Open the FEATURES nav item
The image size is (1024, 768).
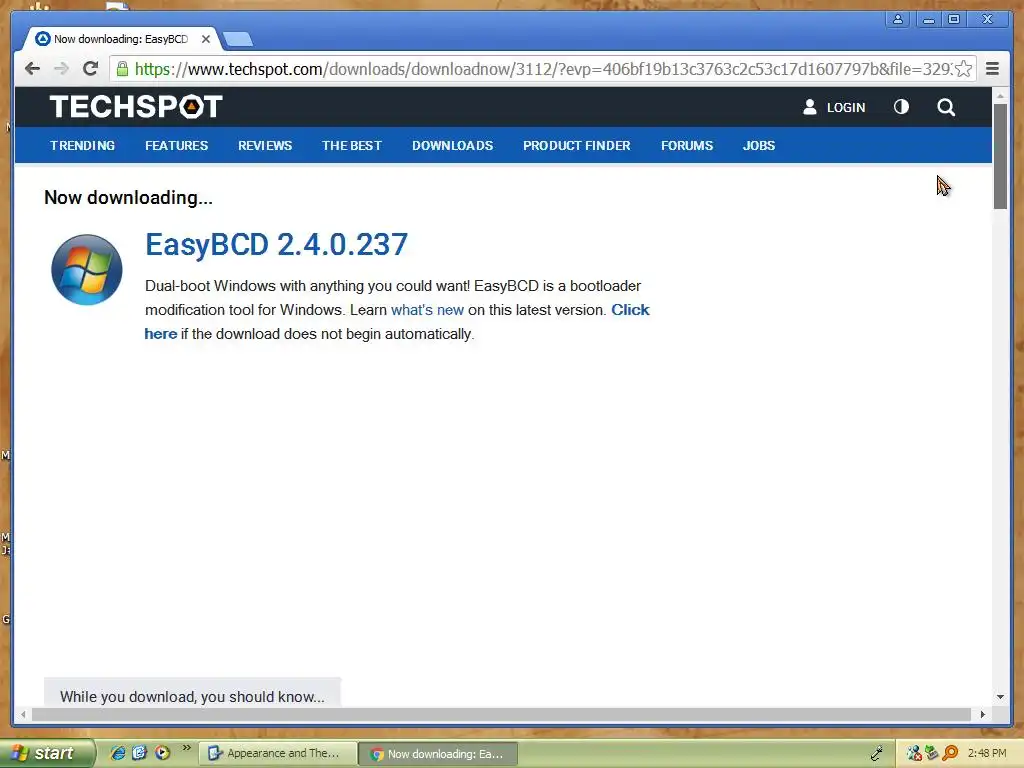[176, 146]
